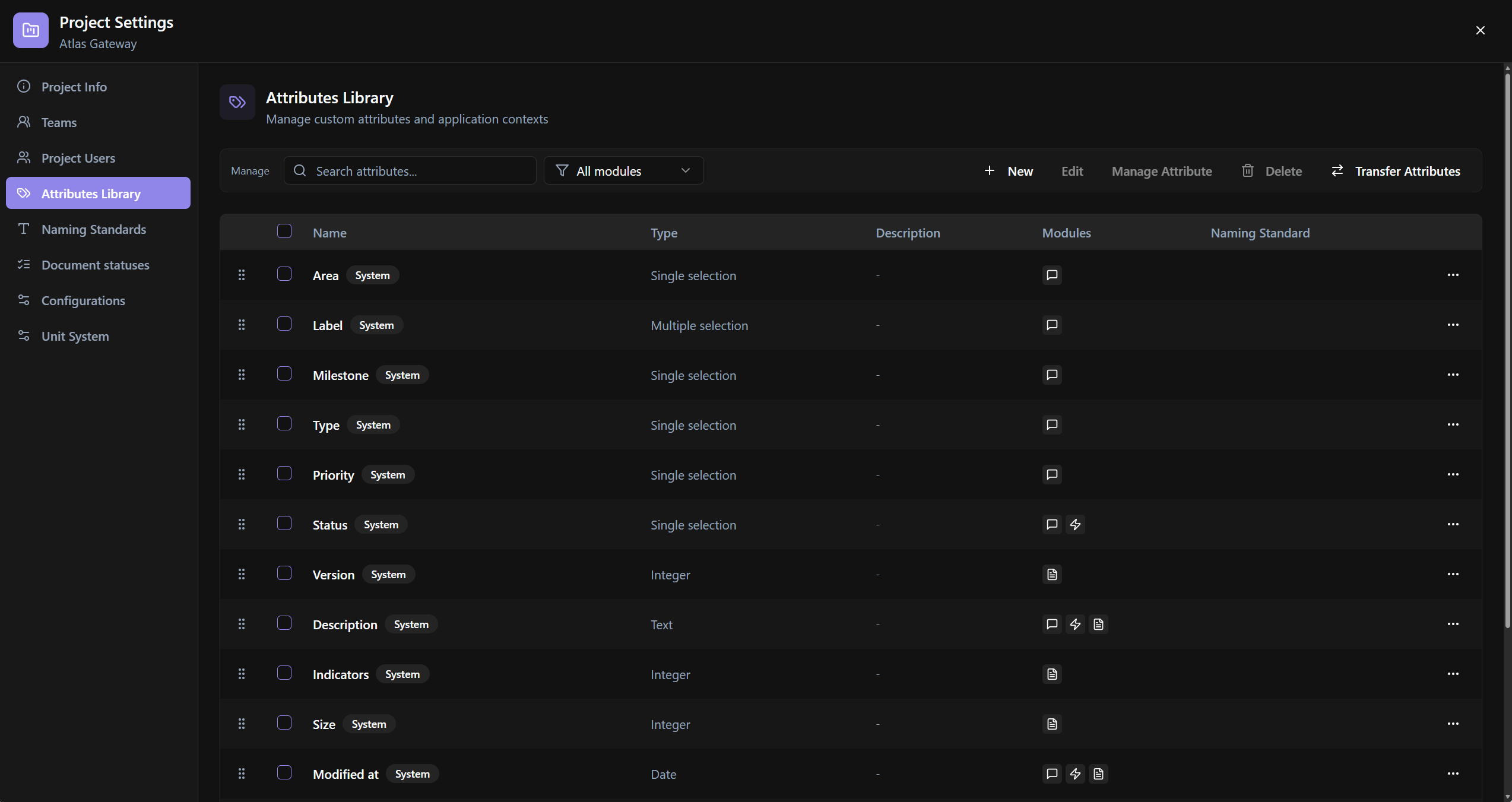
Task: Click the comment icon in Modified at row
Action: tap(1052, 774)
